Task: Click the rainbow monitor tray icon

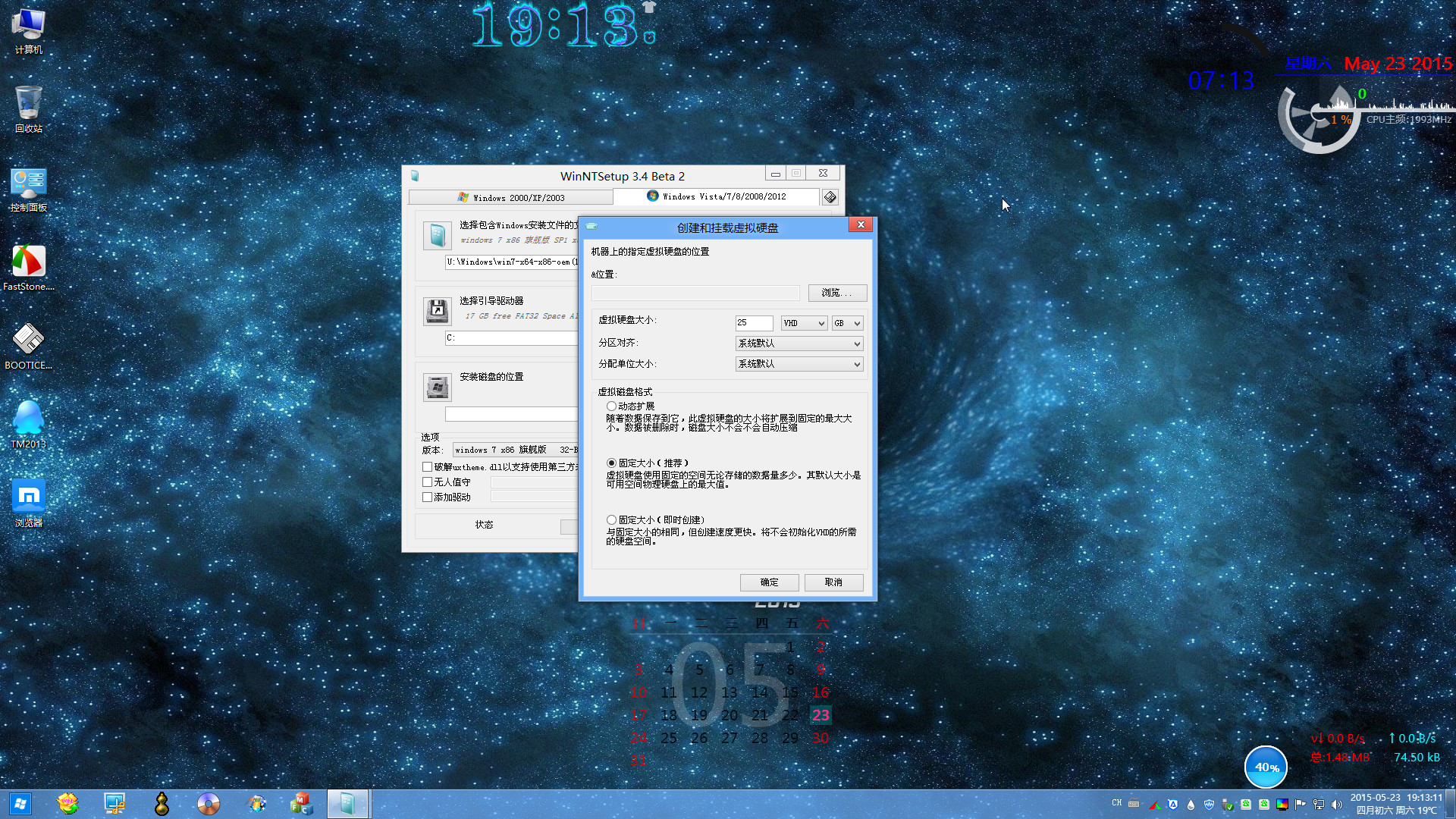Action: 1282,805
